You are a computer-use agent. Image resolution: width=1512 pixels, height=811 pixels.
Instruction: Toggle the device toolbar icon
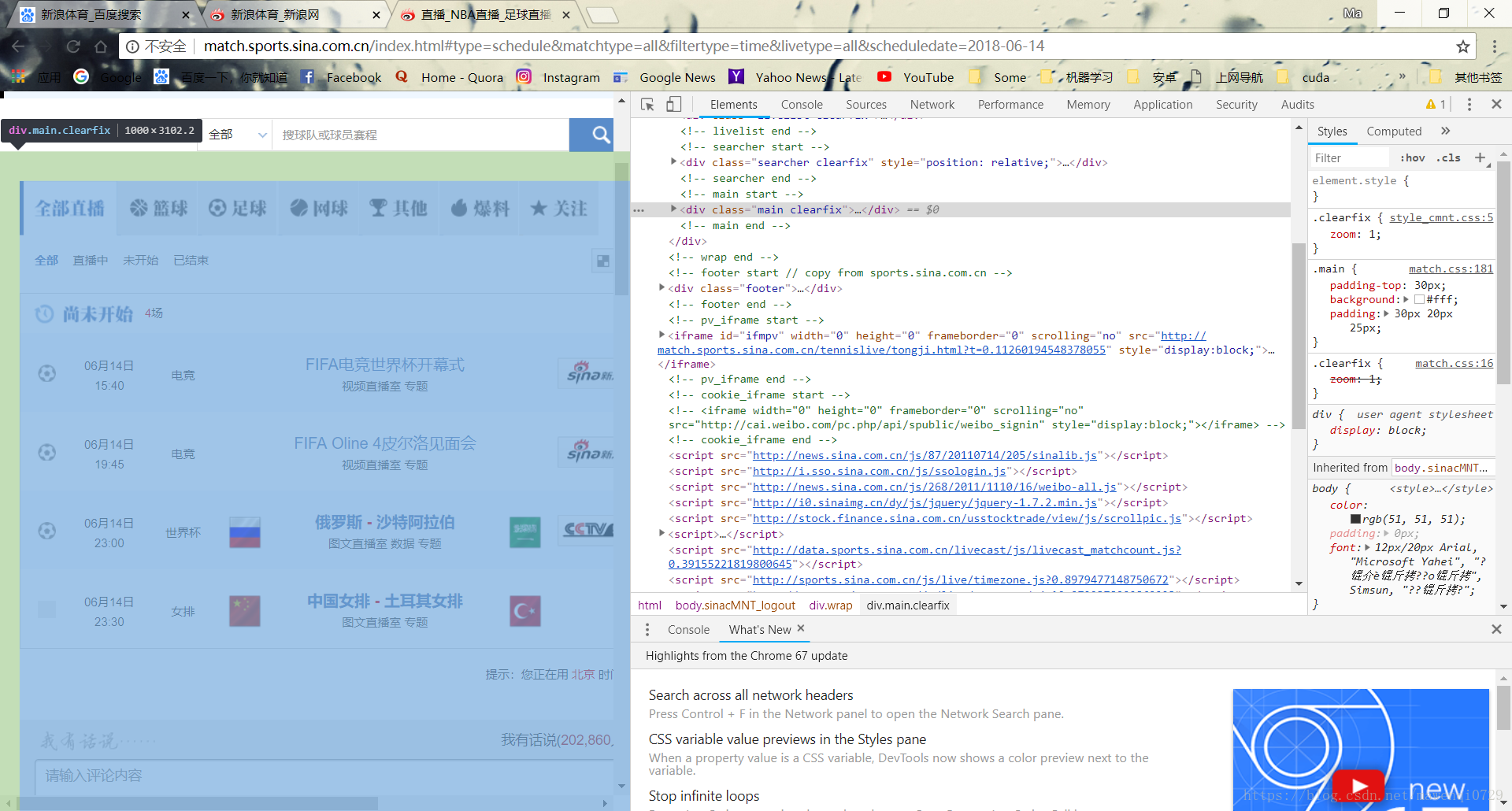click(673, 105)
